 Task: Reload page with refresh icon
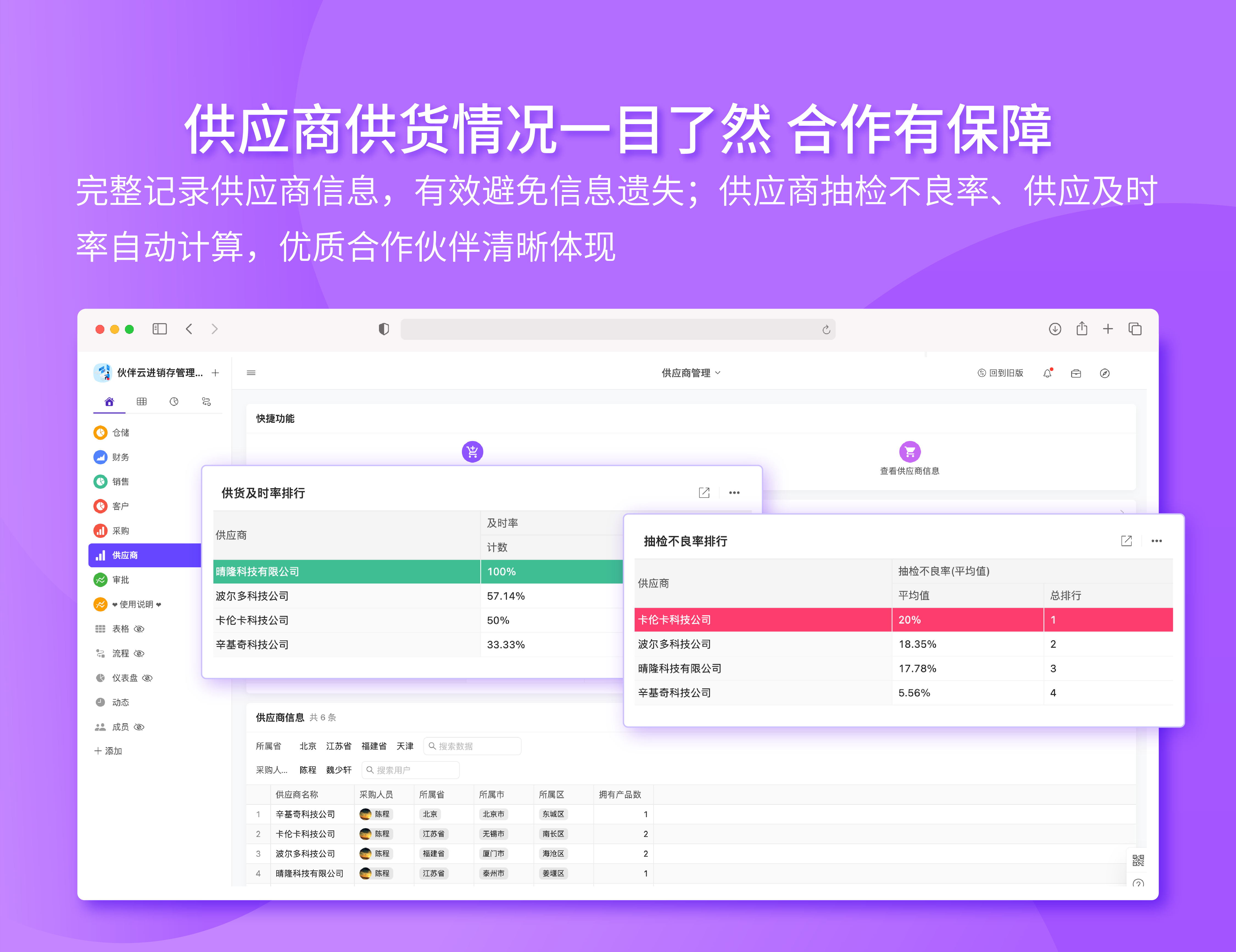point(826,330)
